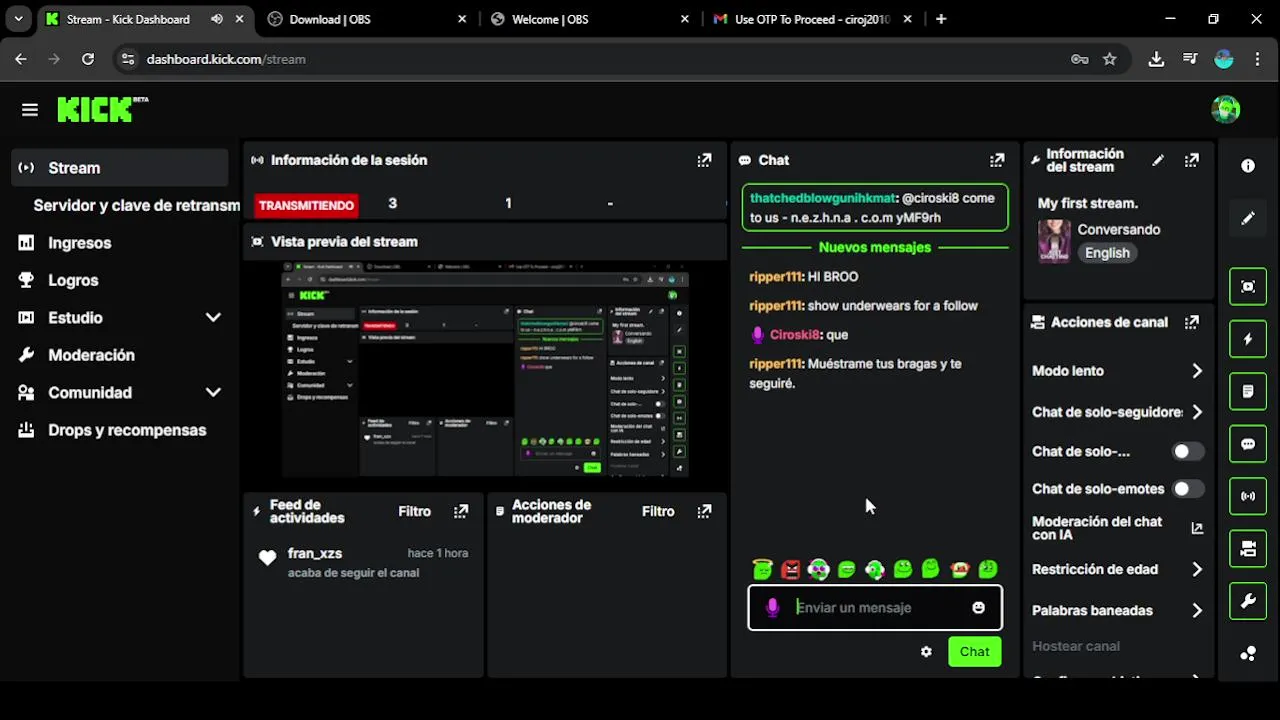Edit stream information with pencil icon
This screenshot has height=720, width=1280.
1158,160
